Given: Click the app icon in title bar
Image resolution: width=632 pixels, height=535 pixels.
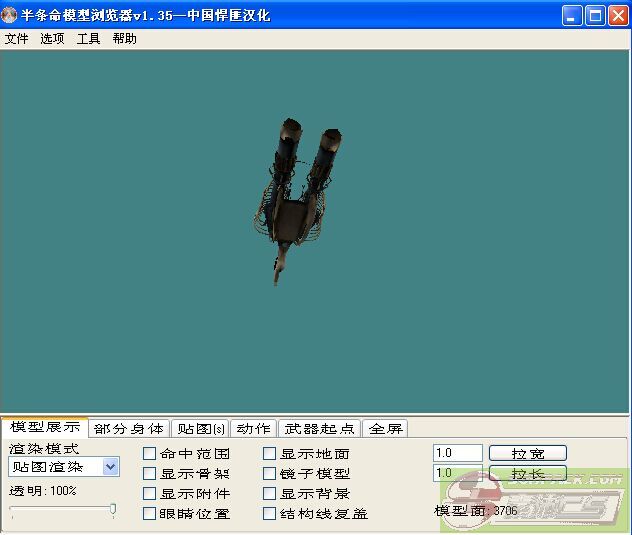Looking at the screenshot, I should coord(11,15).
